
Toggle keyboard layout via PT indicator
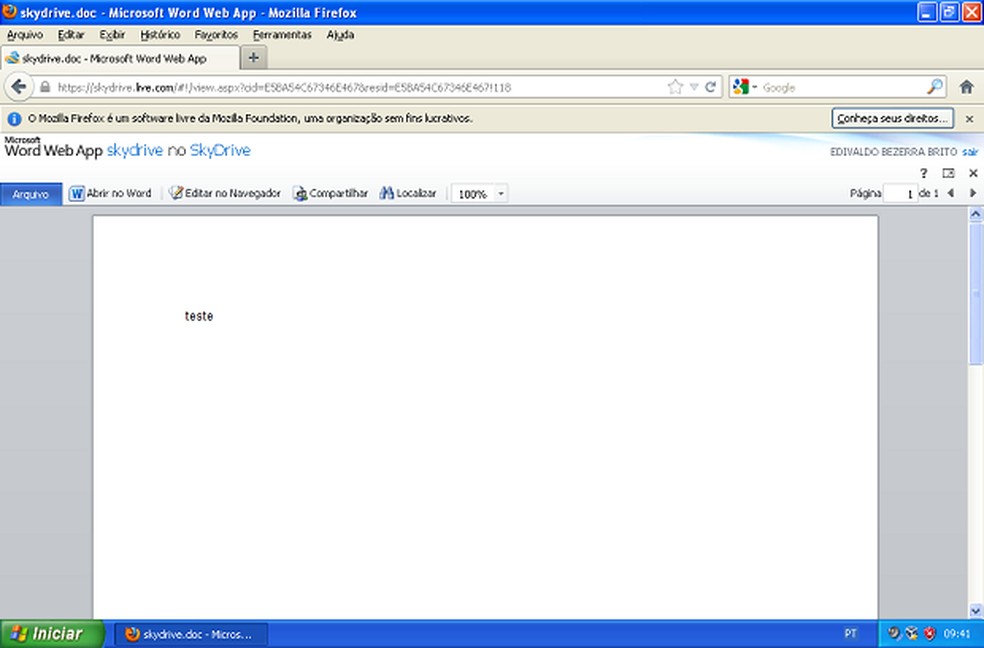[x=849, y=633]
